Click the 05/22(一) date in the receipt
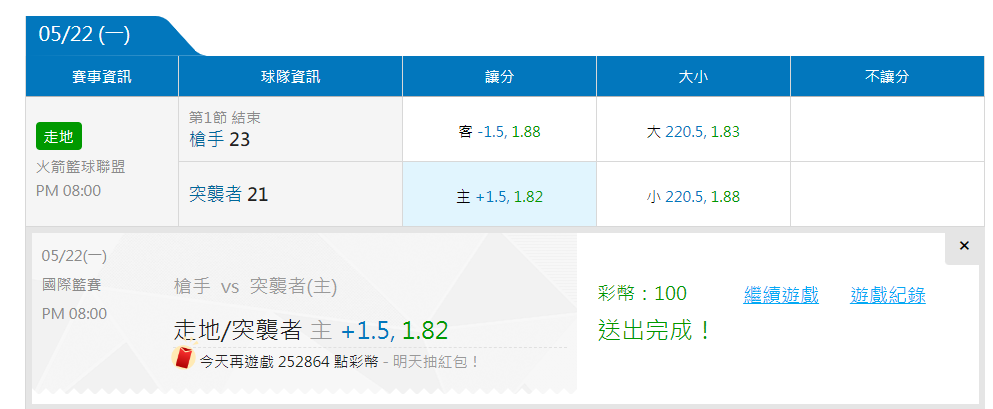 tap(74, 256)
